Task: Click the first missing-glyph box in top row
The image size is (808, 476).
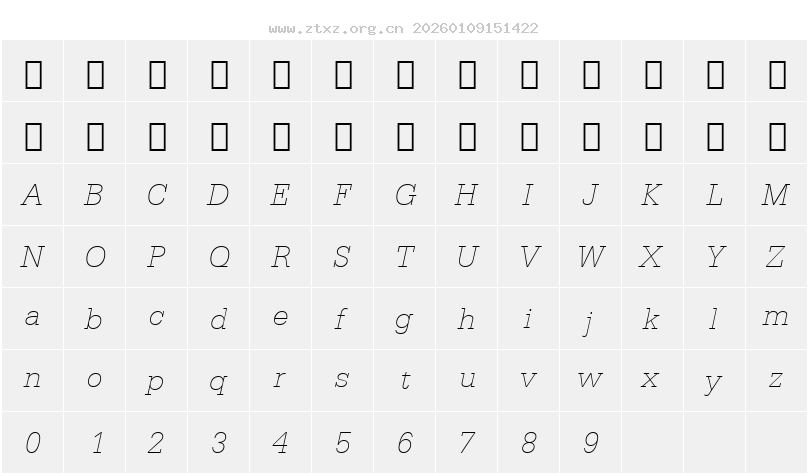Action: tap(33, 73)
